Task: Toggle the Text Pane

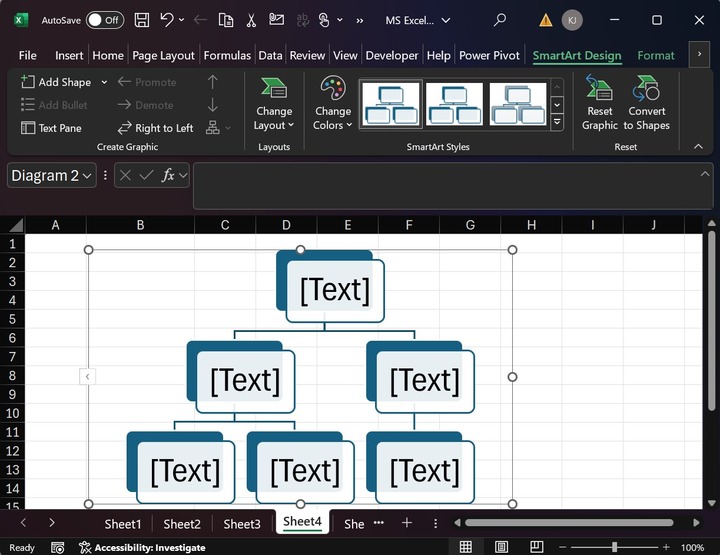Action: click(x=52, y=128)
